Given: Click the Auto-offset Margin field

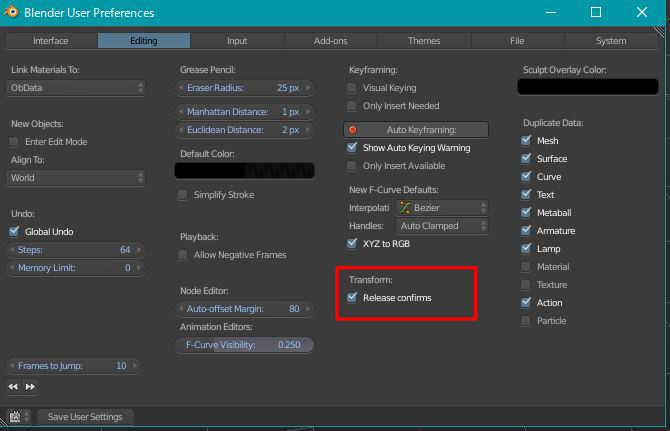Looking at the screenshot, I should pos(244,308).
